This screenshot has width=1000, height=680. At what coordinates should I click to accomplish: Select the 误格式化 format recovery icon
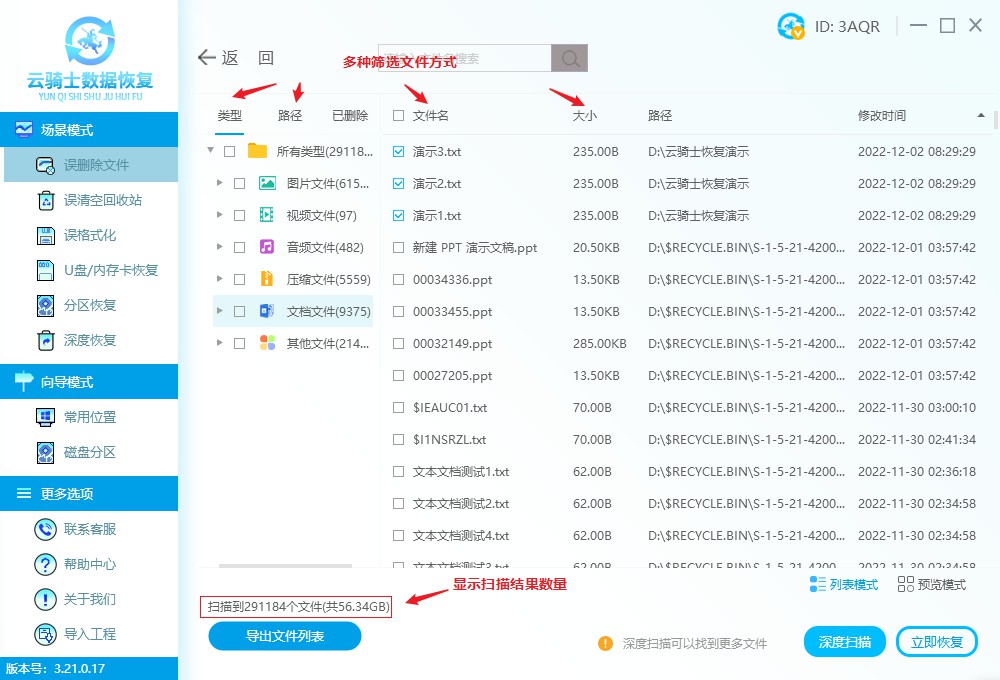coord(45,235)
